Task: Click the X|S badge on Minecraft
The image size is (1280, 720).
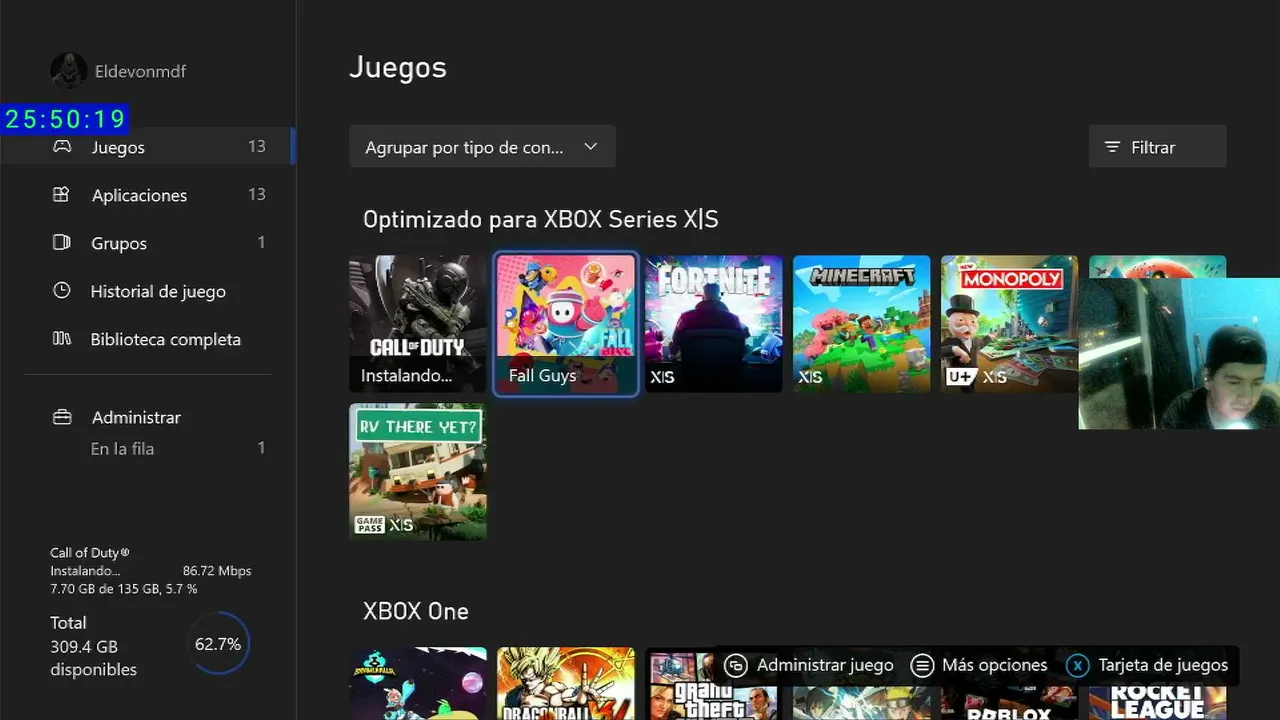Action: coord(810,377)
